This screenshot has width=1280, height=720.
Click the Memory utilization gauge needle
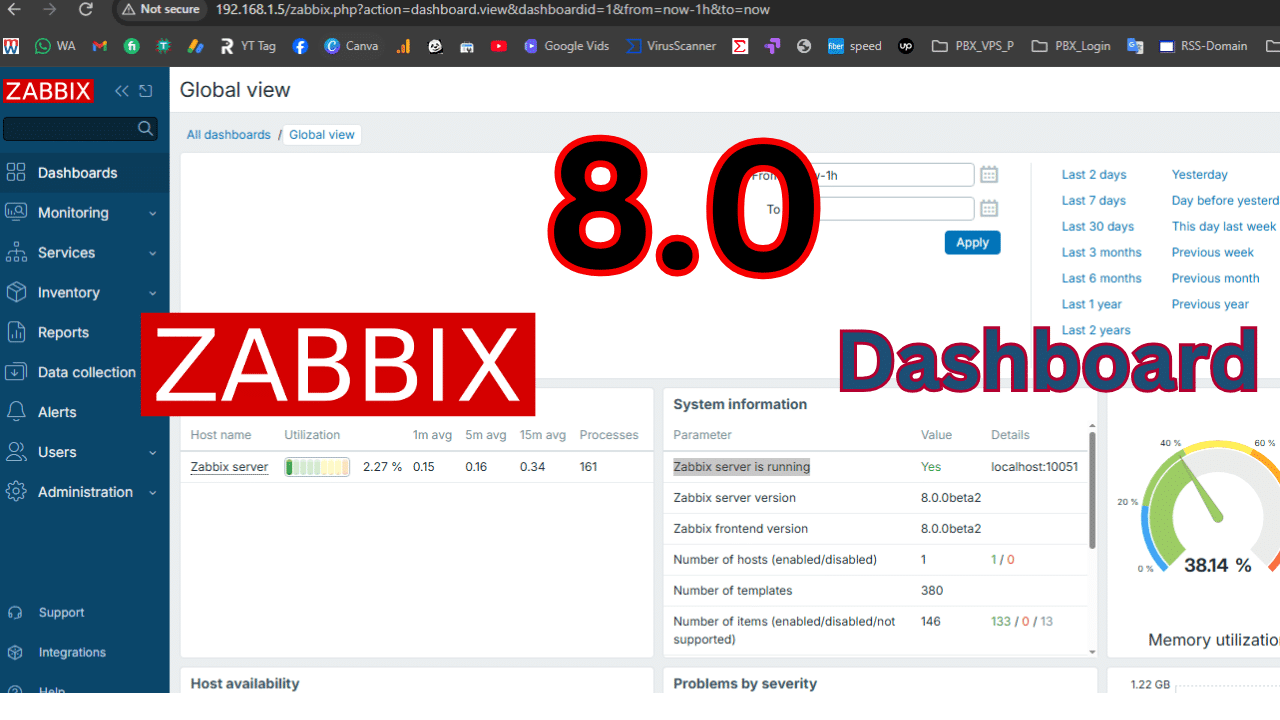click(x=1203, y=492)
